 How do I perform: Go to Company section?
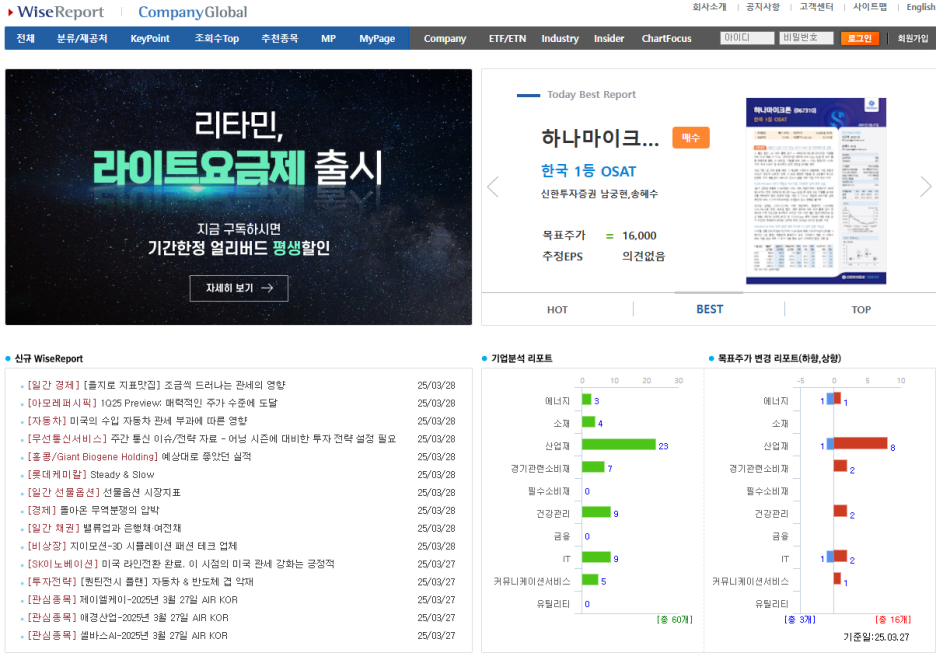445,38
